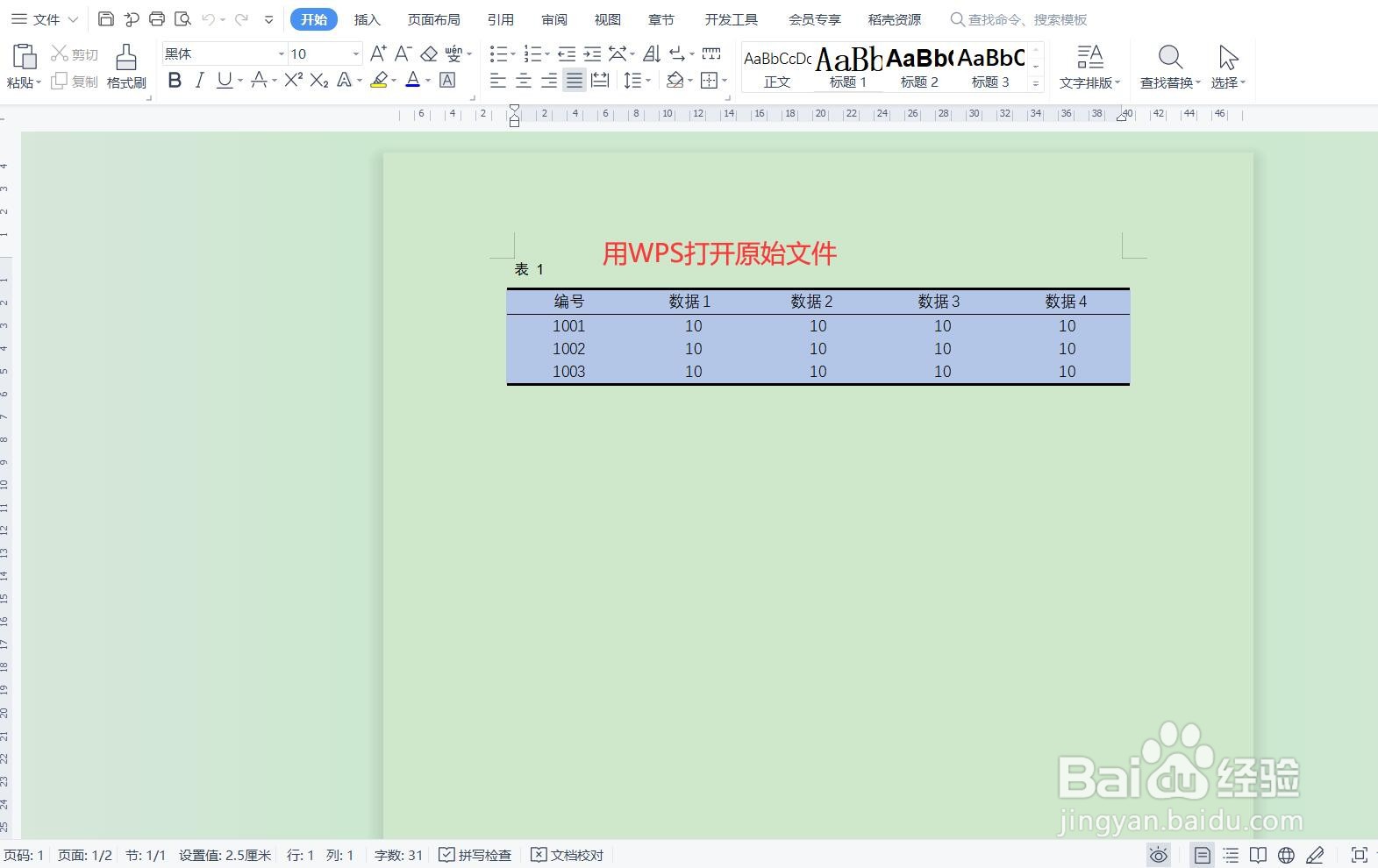Click the character border A icon

[x=447, y=81]
